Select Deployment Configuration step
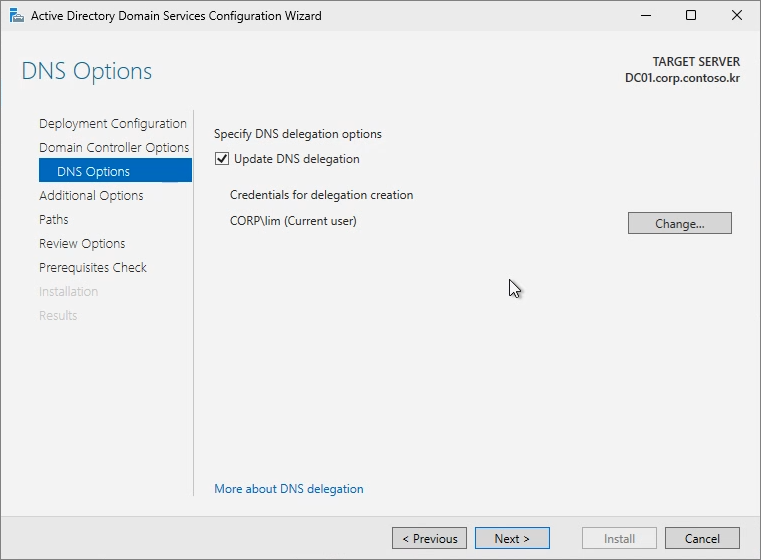This screenshot has width=761, height=560. (x=113, y=124)
